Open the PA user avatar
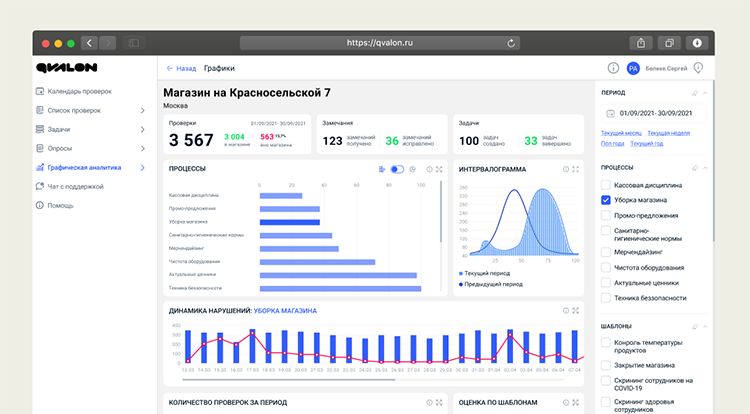The height and width of the screenshot is (414, 750). tap(632, 68)
